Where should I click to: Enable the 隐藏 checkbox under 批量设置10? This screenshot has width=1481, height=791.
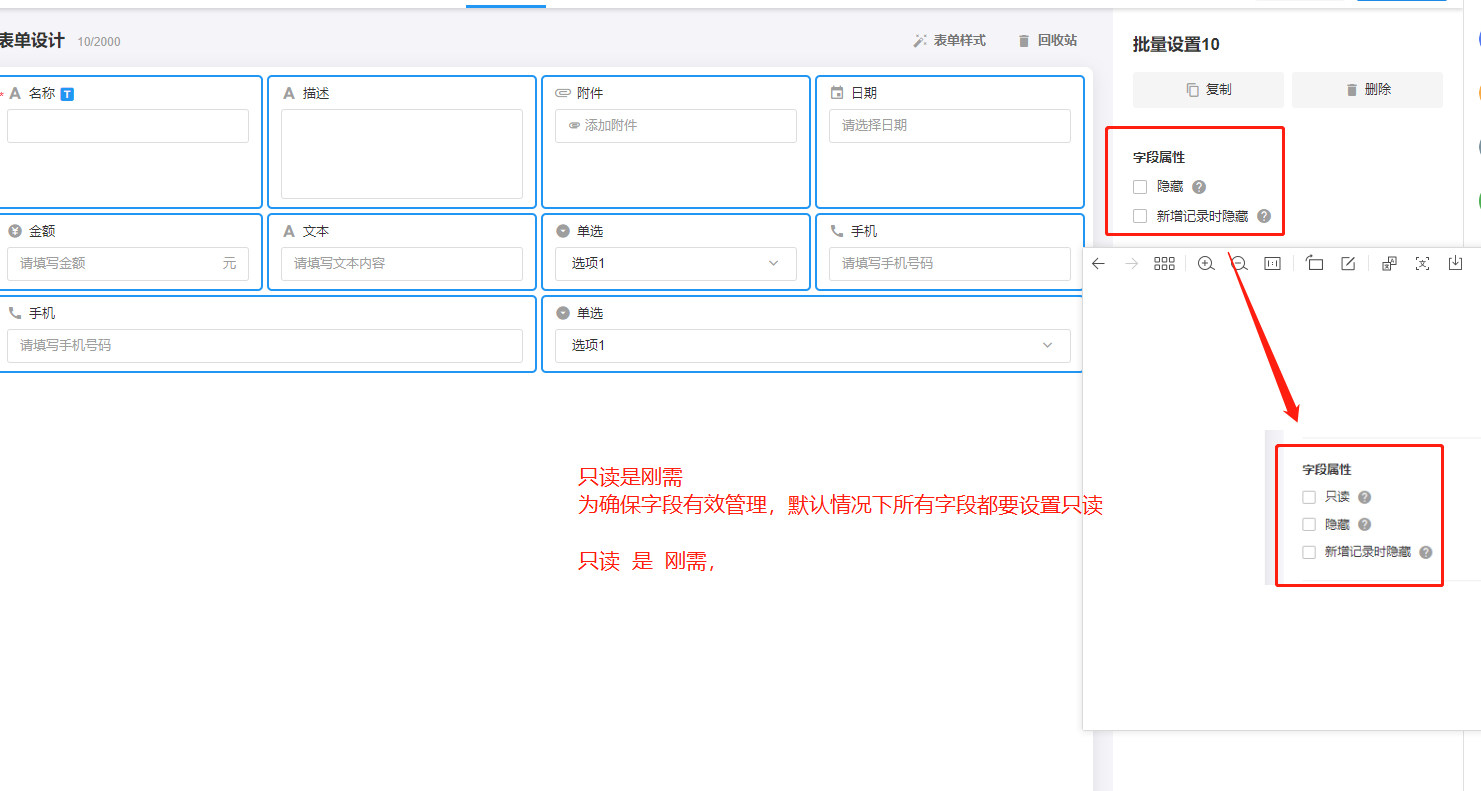[1140, 187]
